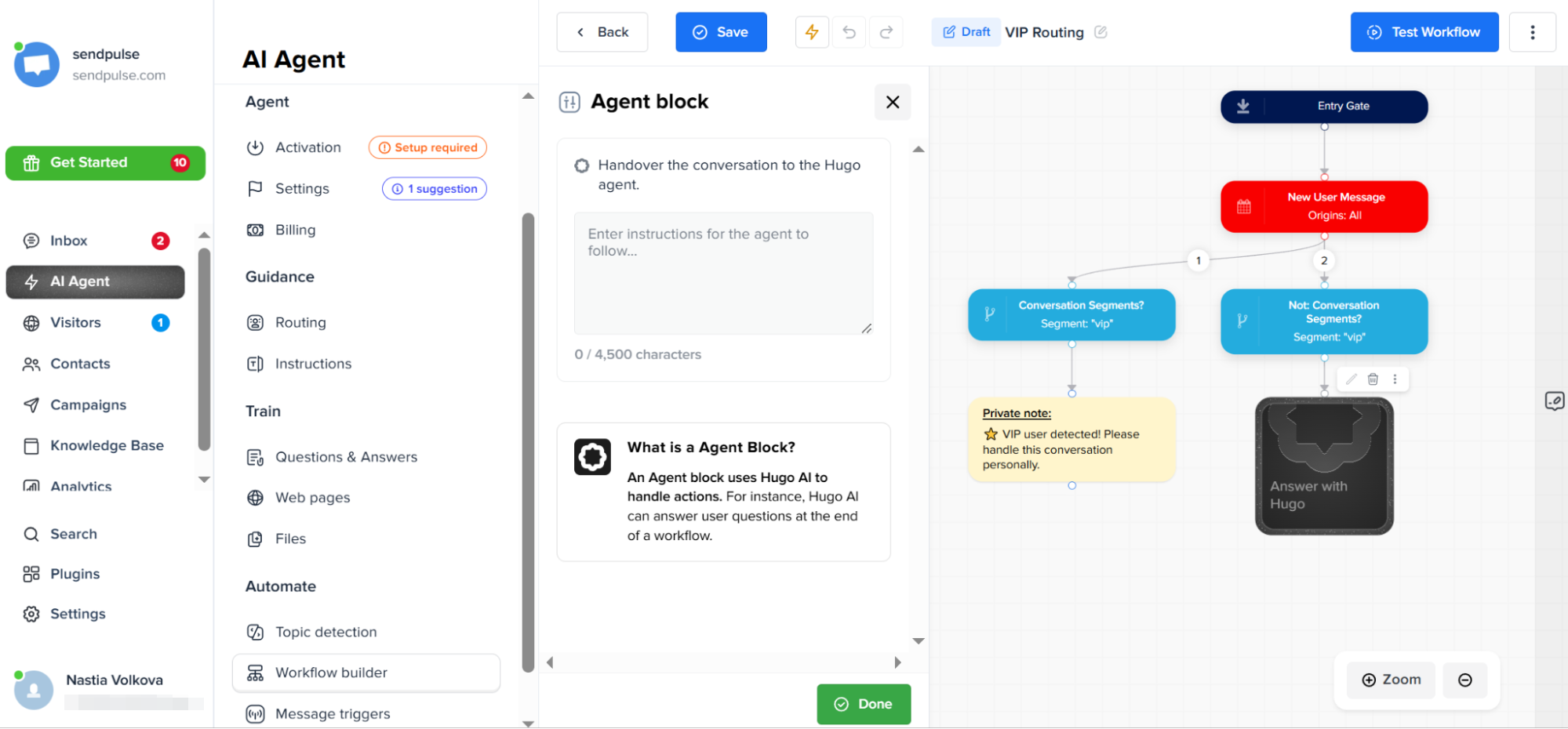Click the Knowledge Base sidebar icon
1568x729 pixels.
31,445
